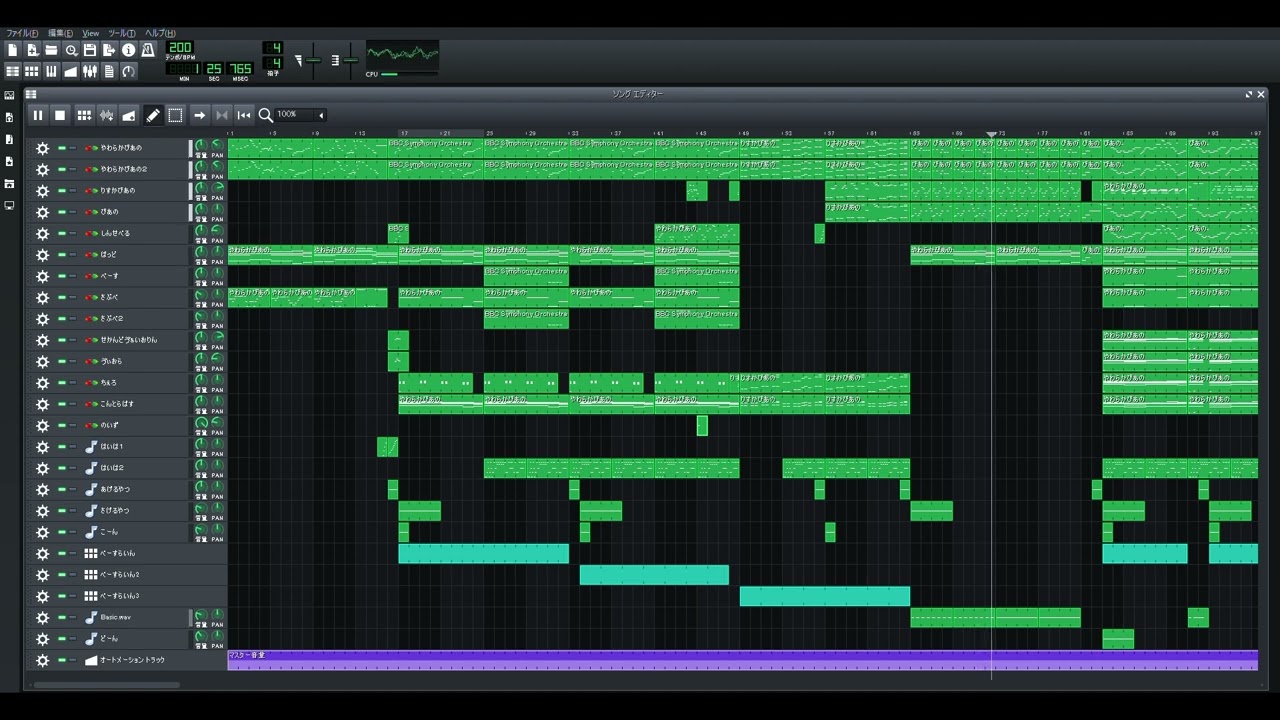Show project notes icon
This screenshot has width=1280, height=720.
coord(109,71)
